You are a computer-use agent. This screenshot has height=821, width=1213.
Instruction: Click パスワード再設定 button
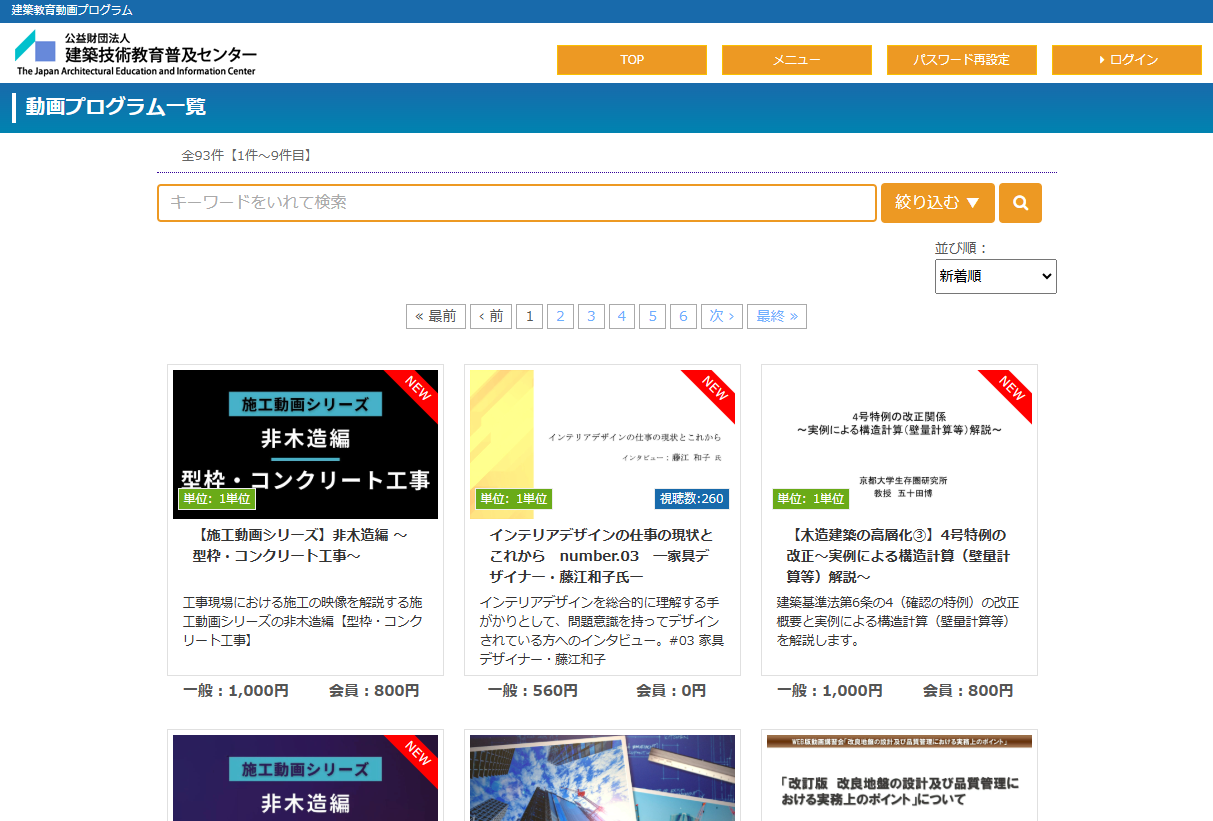coord(962,60)
